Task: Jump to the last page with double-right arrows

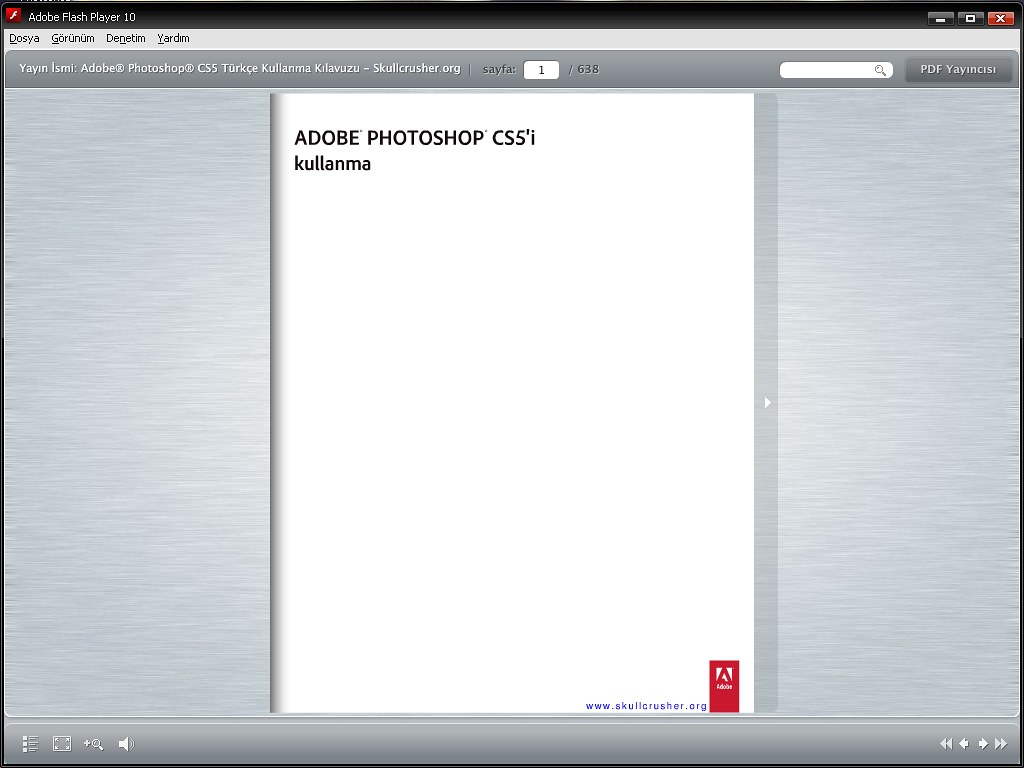Action: [1000, 744]
